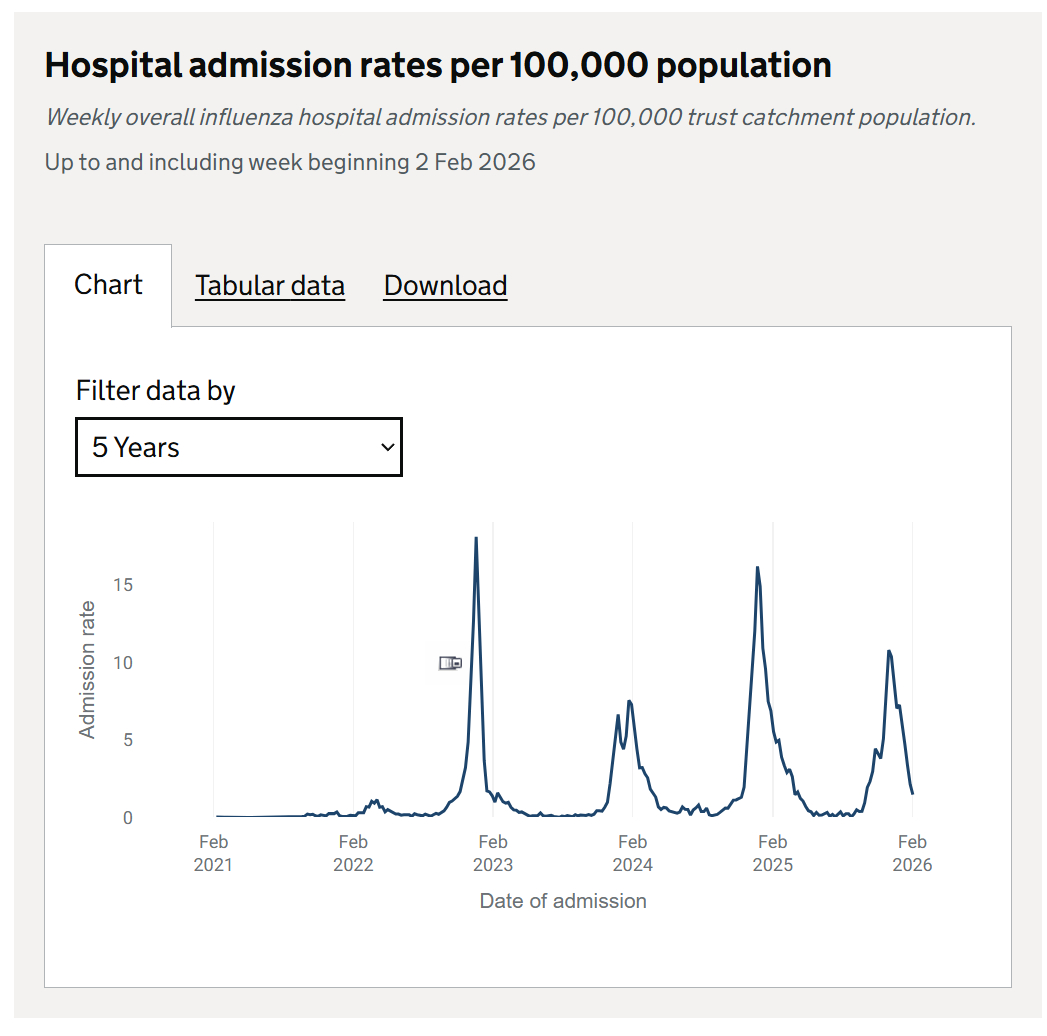
Task: Click the y-axis tick value 15
Action: (122, 585)
